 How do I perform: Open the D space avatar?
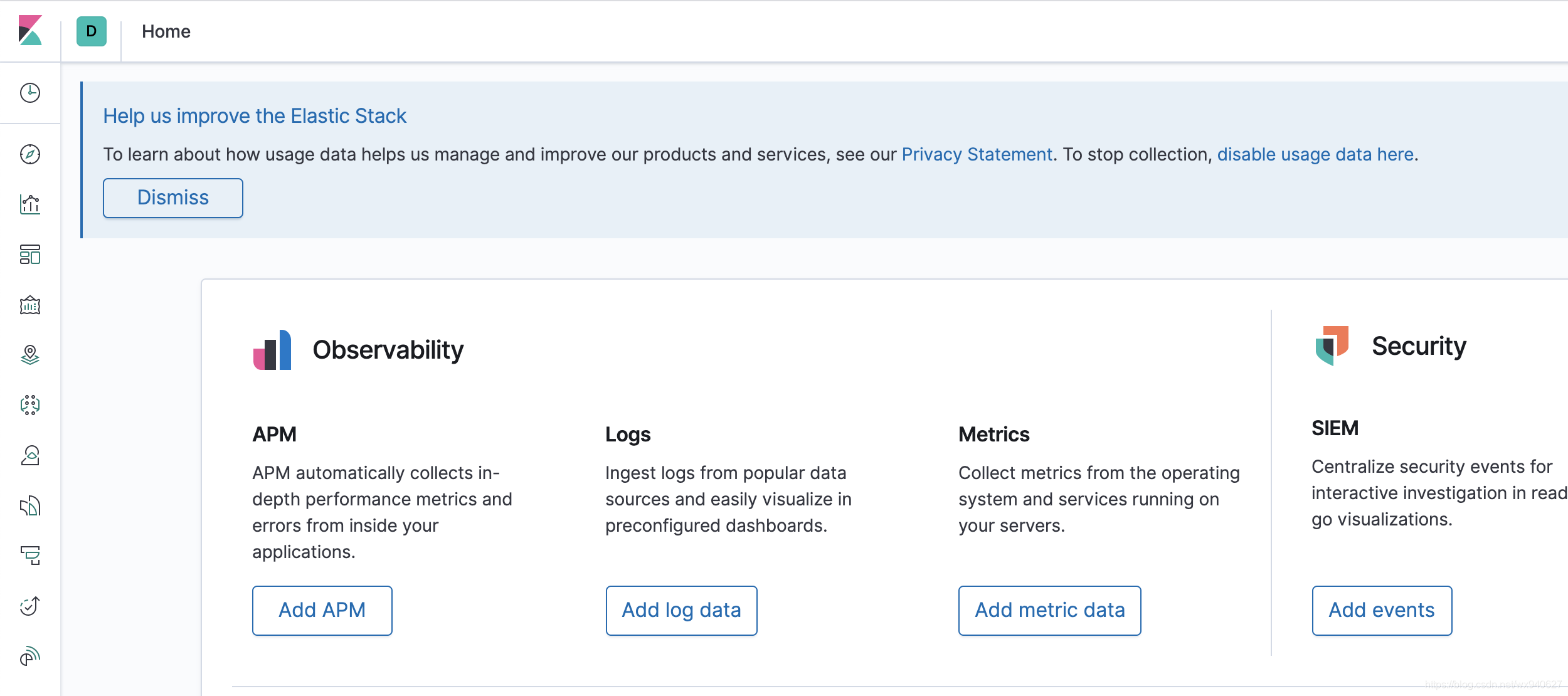click(92, 31)
